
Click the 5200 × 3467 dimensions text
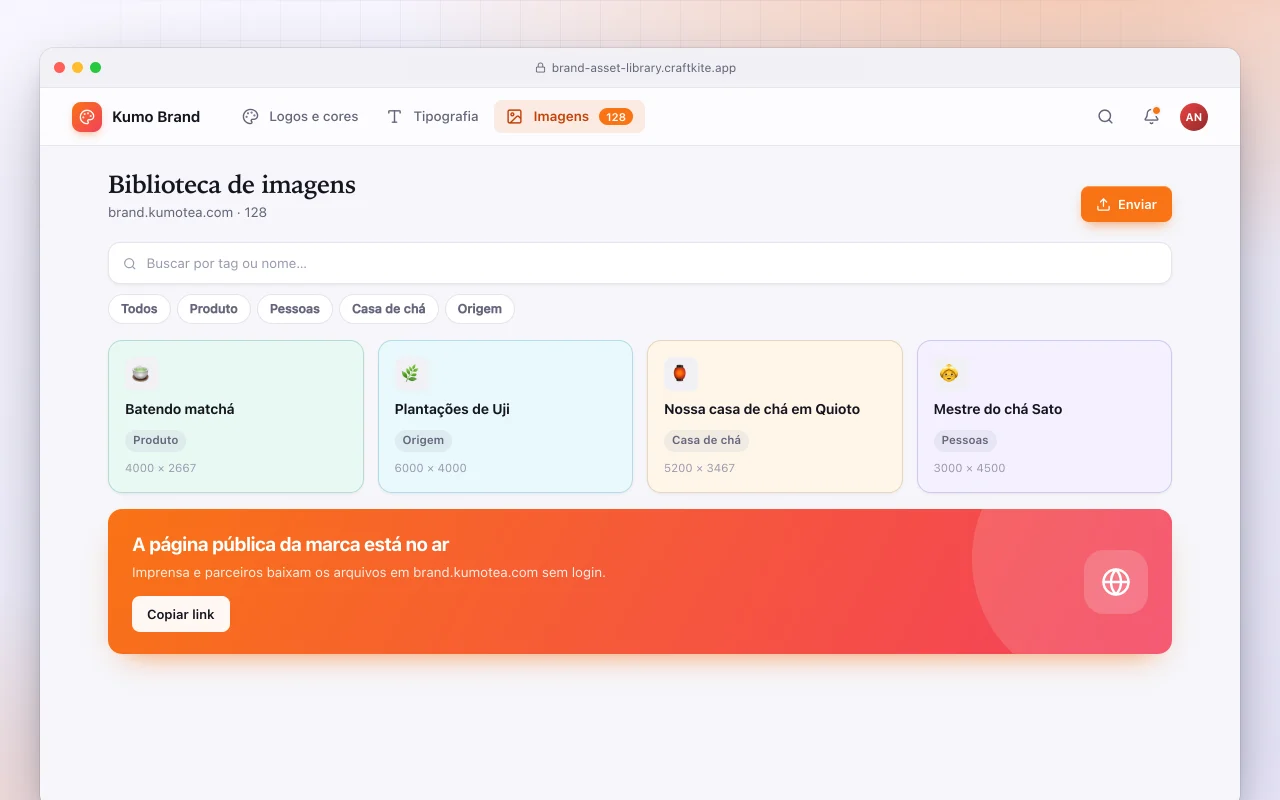click(x=700, y=468)
